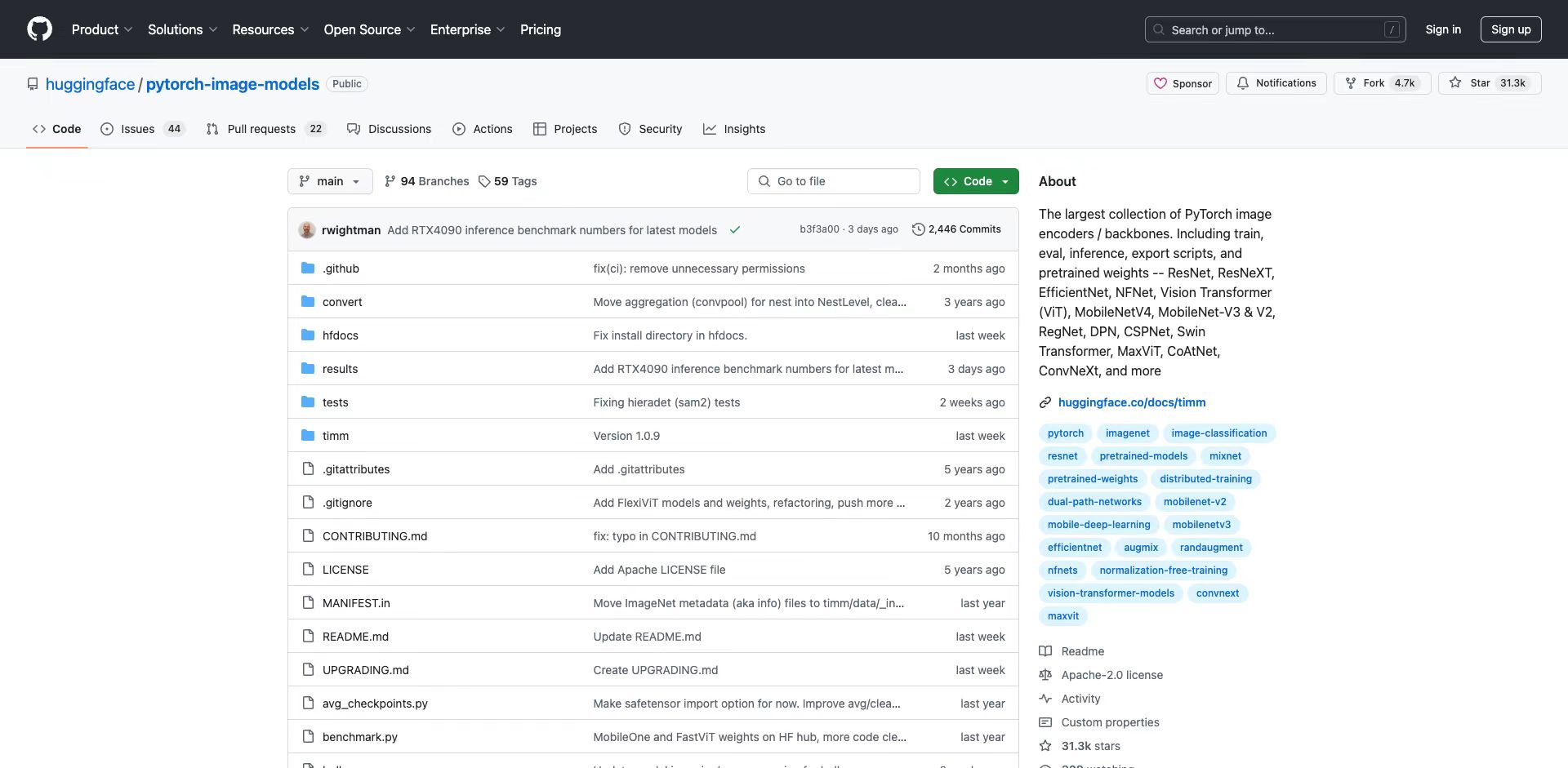Click the timm folder icon
Image resolution: width=1568 pixels, height=768 pixels.
point(308,436)
